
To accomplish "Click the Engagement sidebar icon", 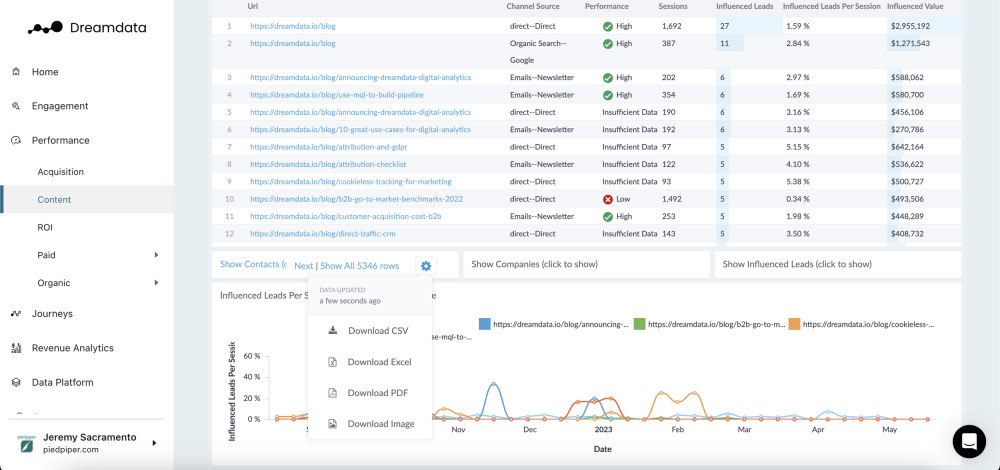I will click(17, 106).
